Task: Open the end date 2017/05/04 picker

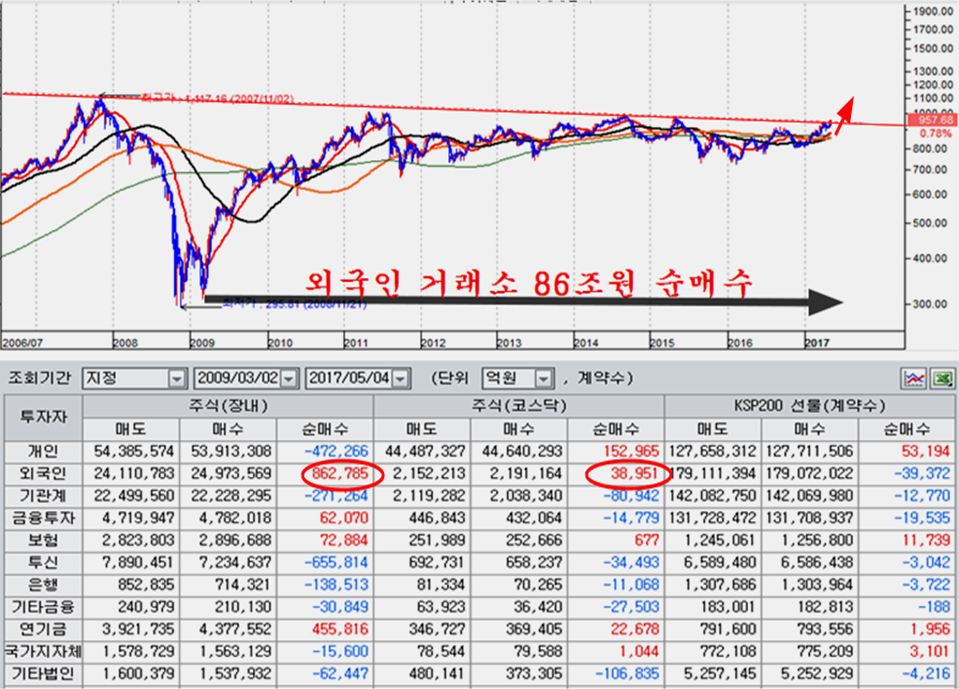Action: tap(401, 380)
